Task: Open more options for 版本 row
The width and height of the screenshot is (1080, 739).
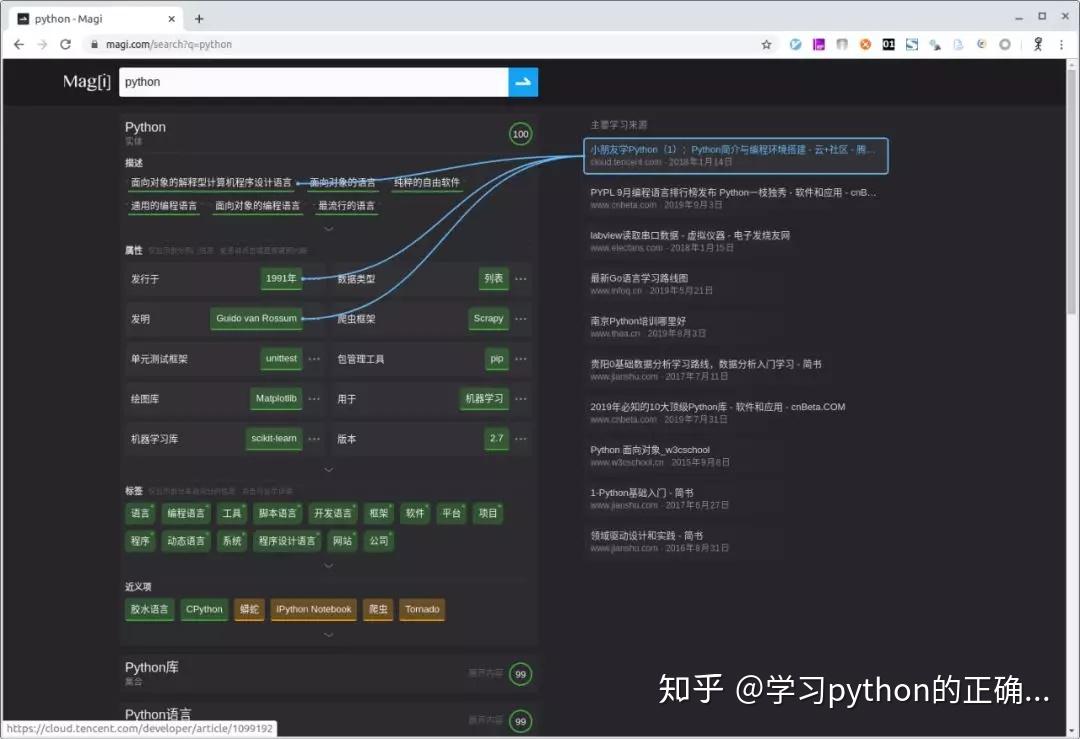Action: click(521, 439)
